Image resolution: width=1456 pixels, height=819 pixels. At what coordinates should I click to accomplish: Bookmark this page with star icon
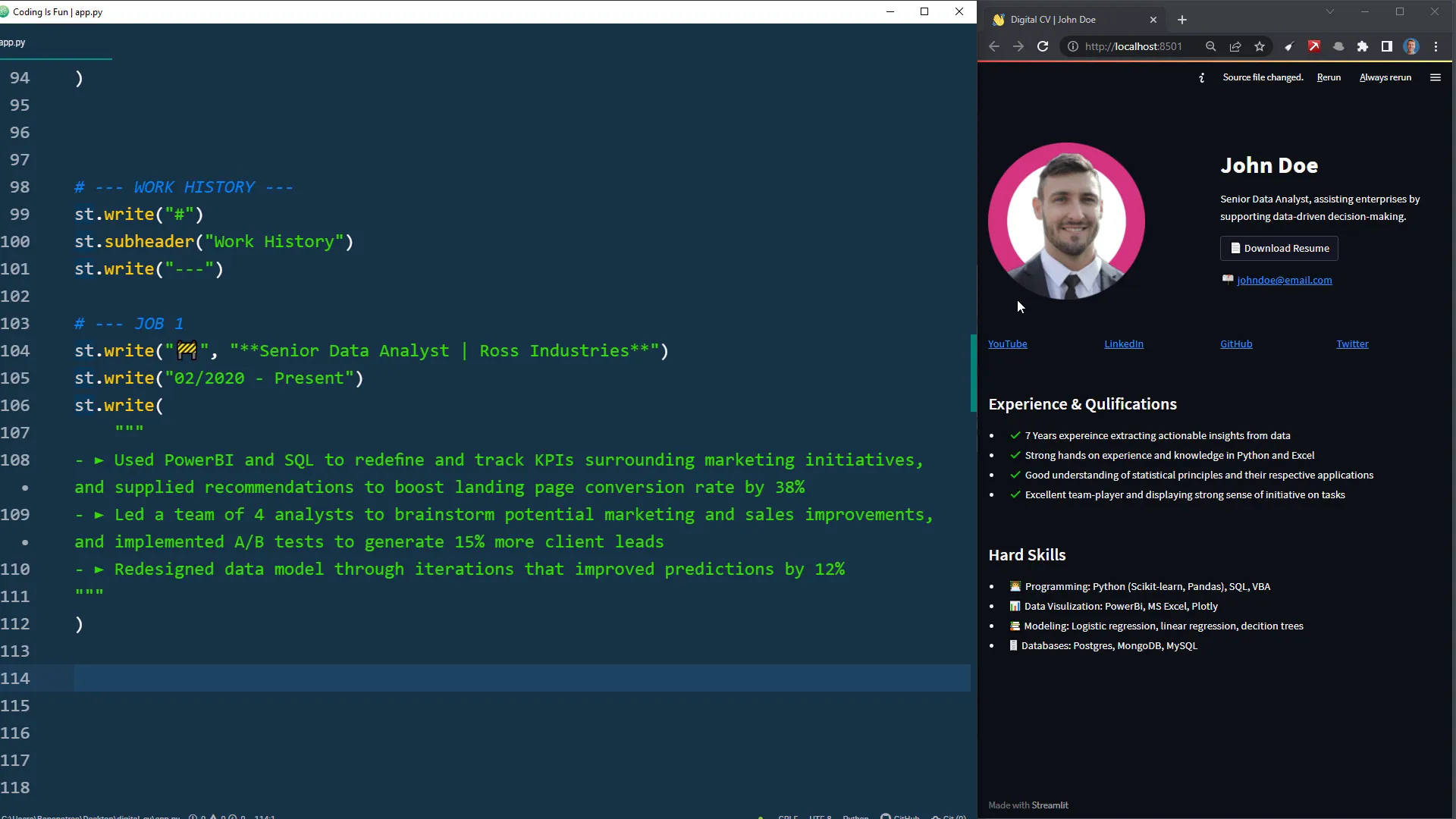[x=1260, y=46]
